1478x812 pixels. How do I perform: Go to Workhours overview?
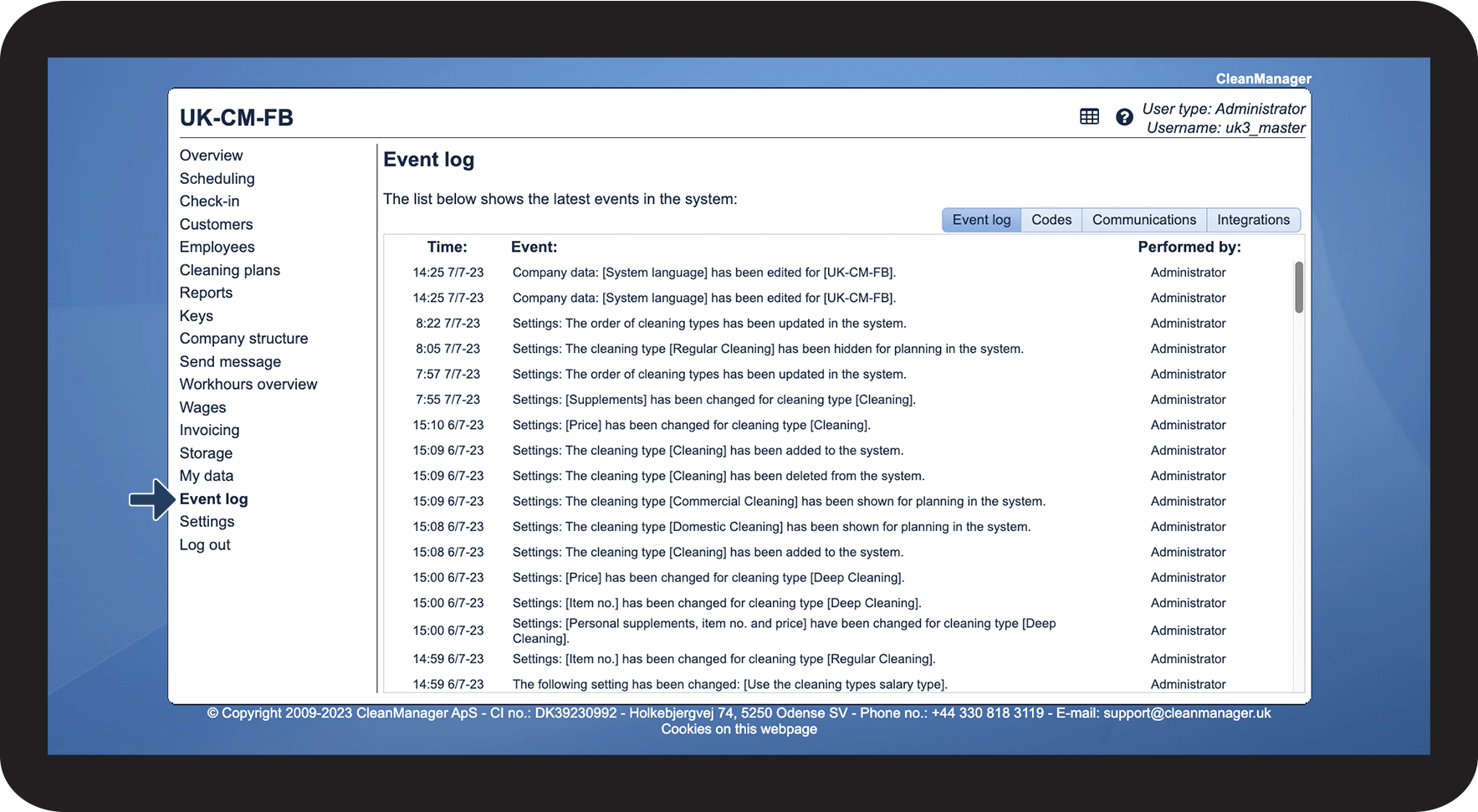(248, 385)
